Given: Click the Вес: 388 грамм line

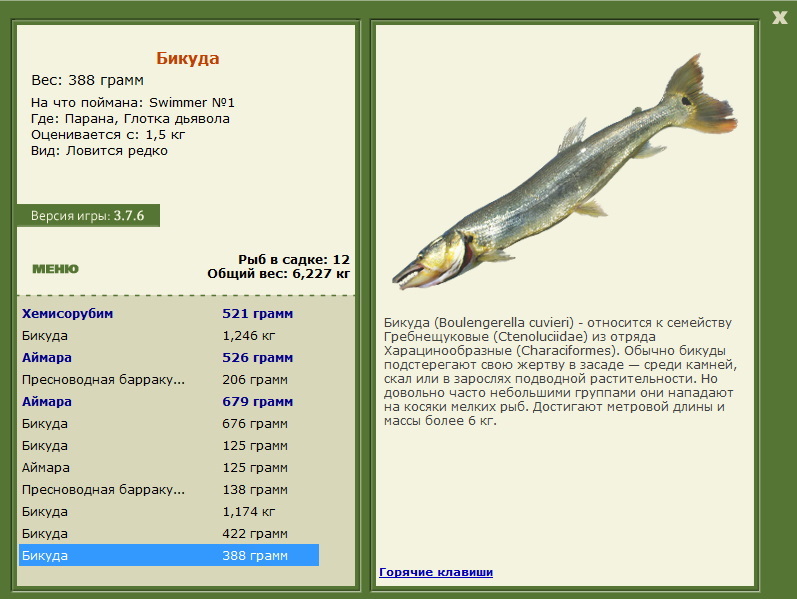Looking at the screenshot, I should coord(87,80).
